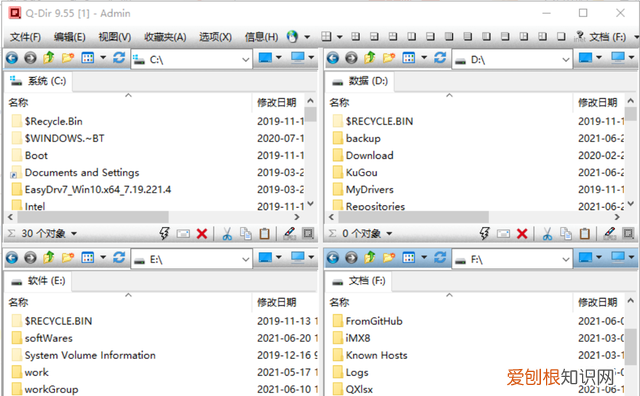640x396 pixels.
Task: Go up one folder in E:\ pane
Action: pyautogui.click(x=49, y=258)
